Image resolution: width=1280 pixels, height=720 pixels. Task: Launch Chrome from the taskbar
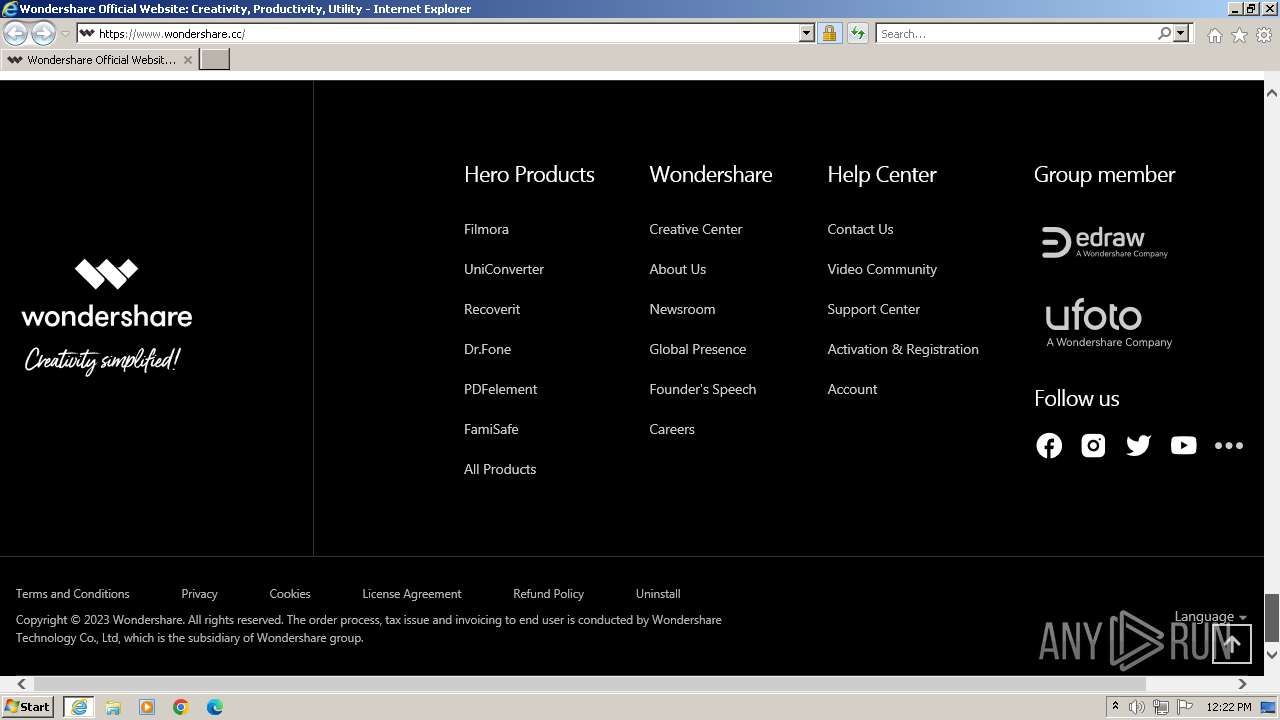point(181,707)
